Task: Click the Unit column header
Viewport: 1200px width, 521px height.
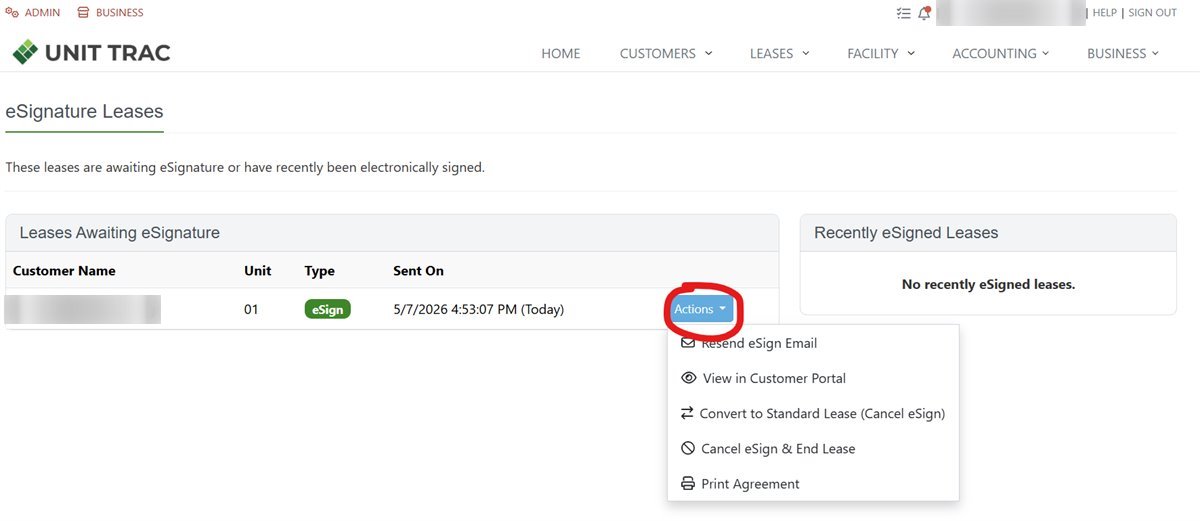Action: (257, 271)
